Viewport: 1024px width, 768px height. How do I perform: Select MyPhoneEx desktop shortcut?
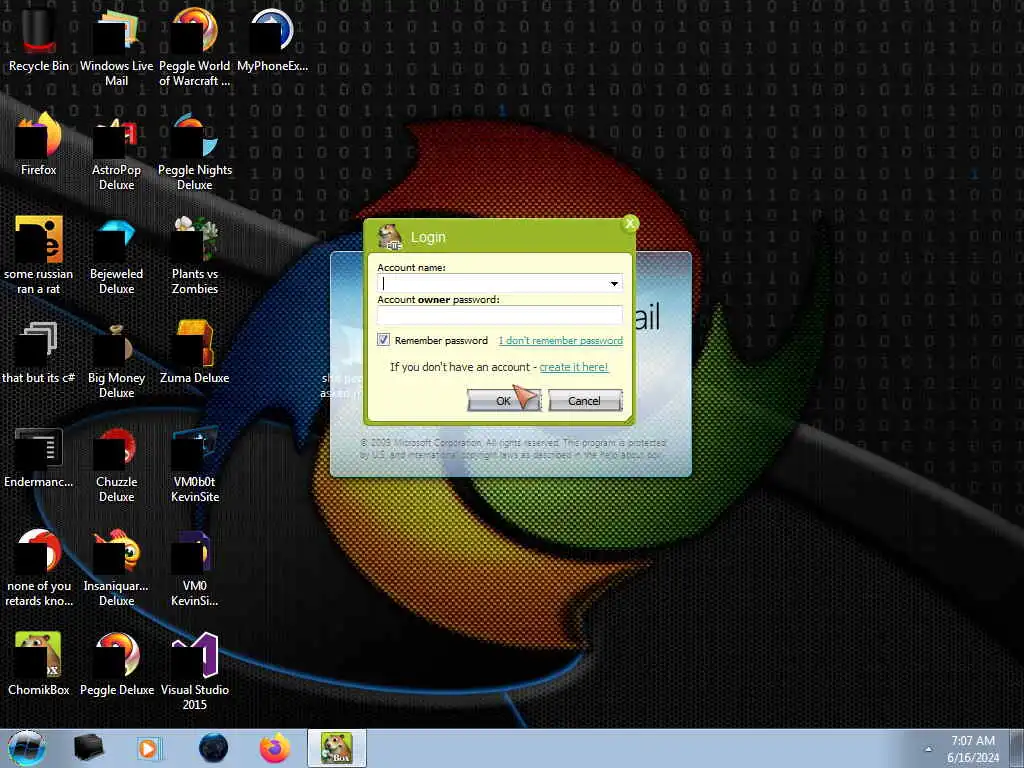click(x=272, y=38)
